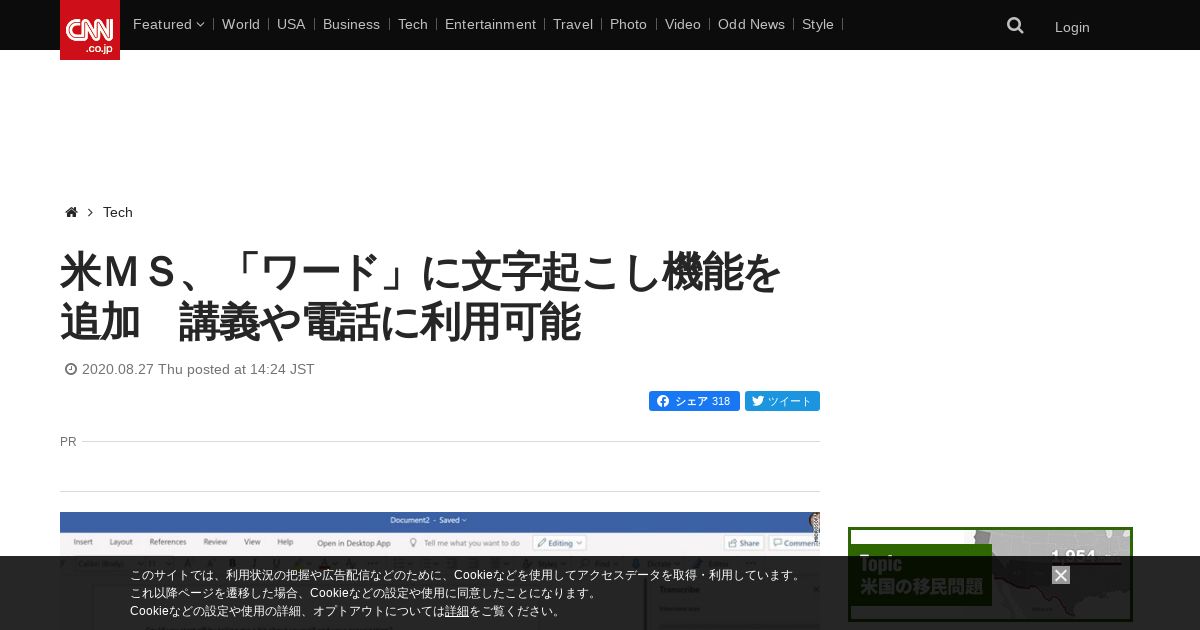The height and width of the screenshot is (630, 1200).
Task: Tweet this article
Action: tap(782, 401)
